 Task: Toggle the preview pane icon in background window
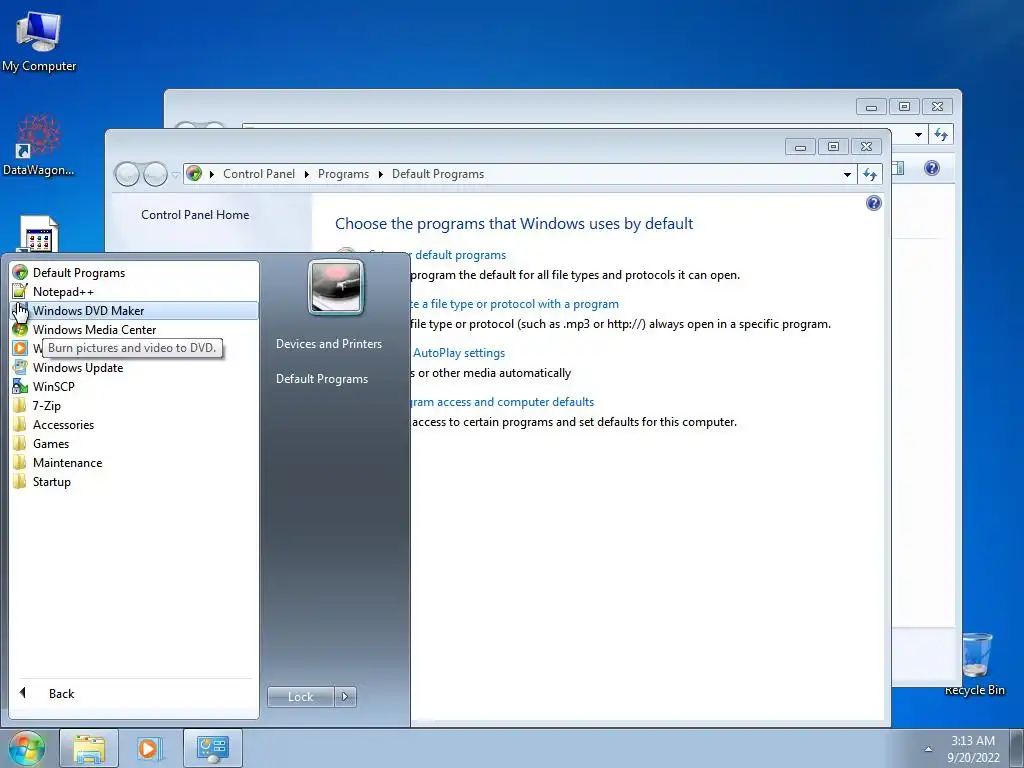click(x=899, y=168)
